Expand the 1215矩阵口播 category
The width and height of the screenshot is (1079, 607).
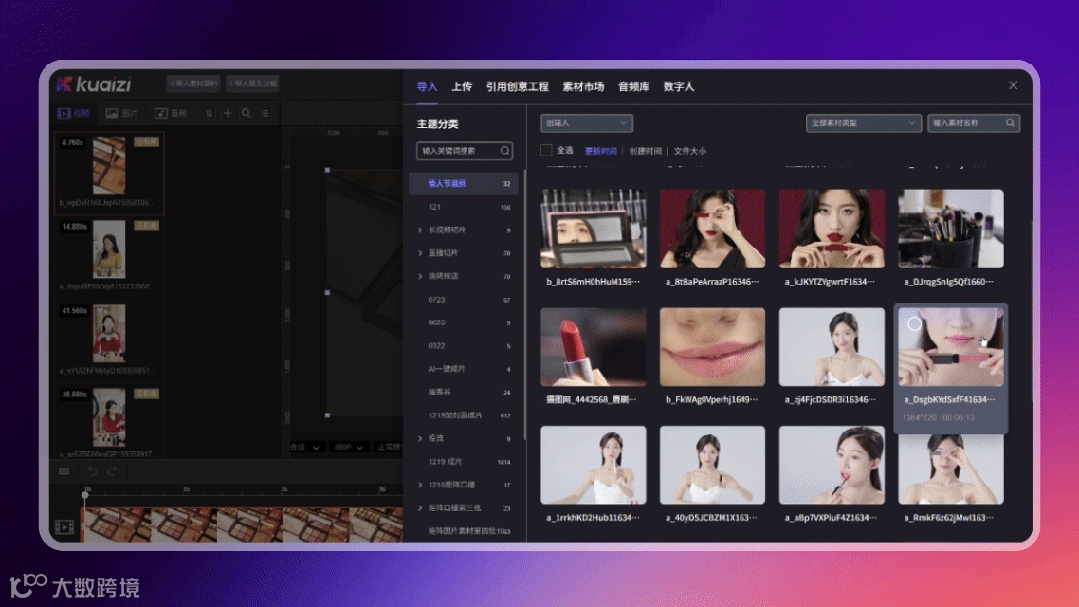[420, 485]
